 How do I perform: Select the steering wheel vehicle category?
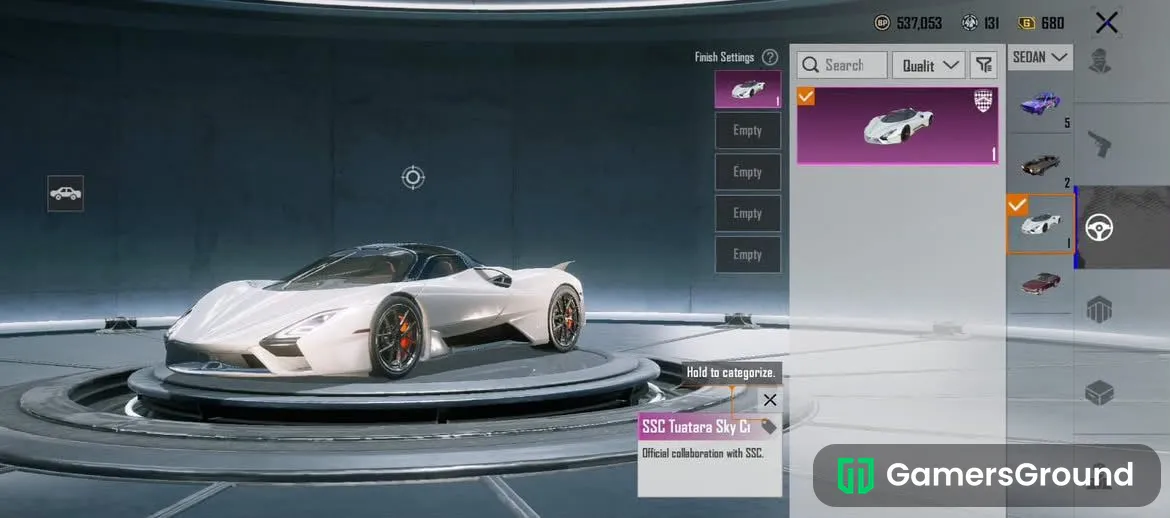tap(1099, 227)
